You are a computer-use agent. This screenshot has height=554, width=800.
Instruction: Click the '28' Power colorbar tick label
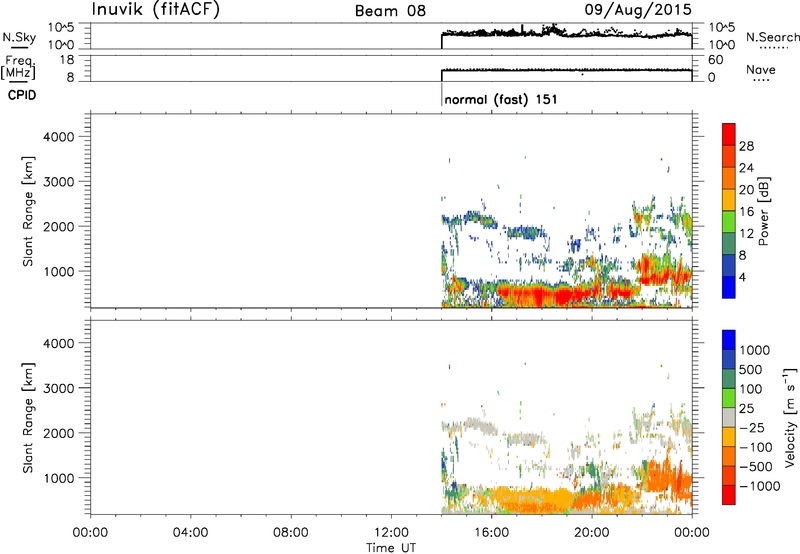coord(746,146)
